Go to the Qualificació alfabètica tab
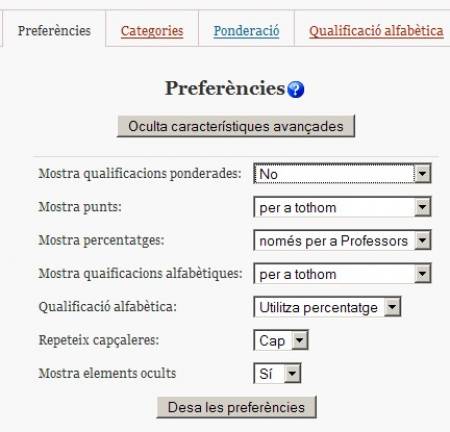 point(376,31)
